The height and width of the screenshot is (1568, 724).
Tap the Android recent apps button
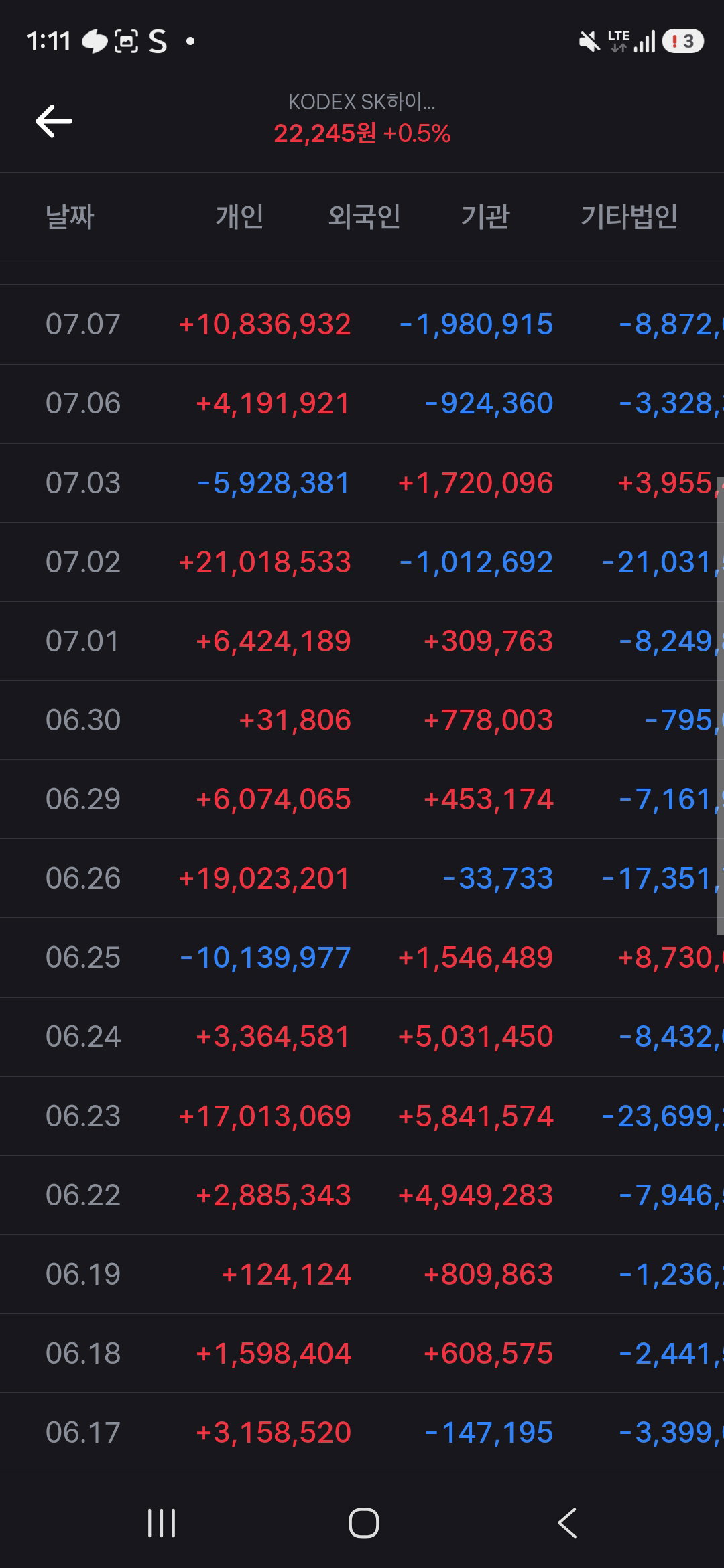tap(162, 1522)
